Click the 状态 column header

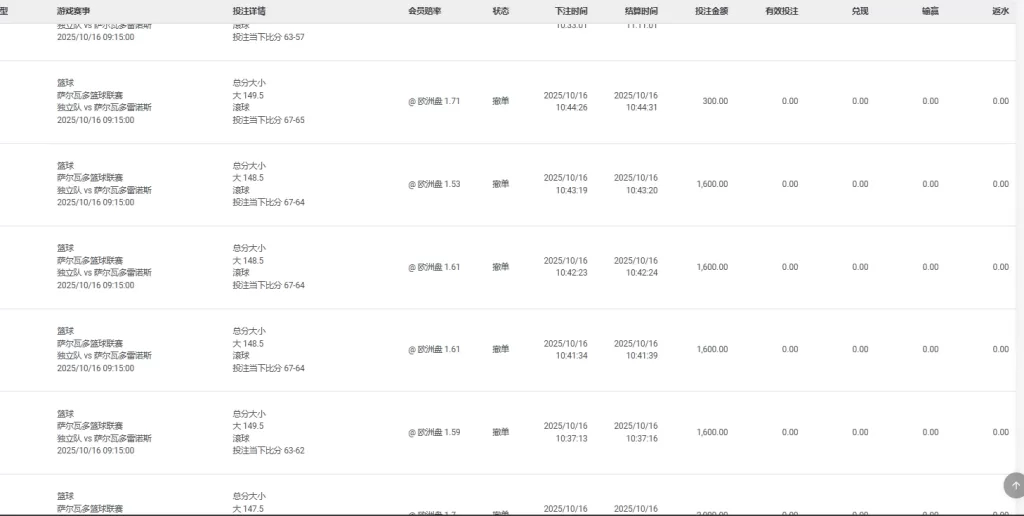pos(500,11)
